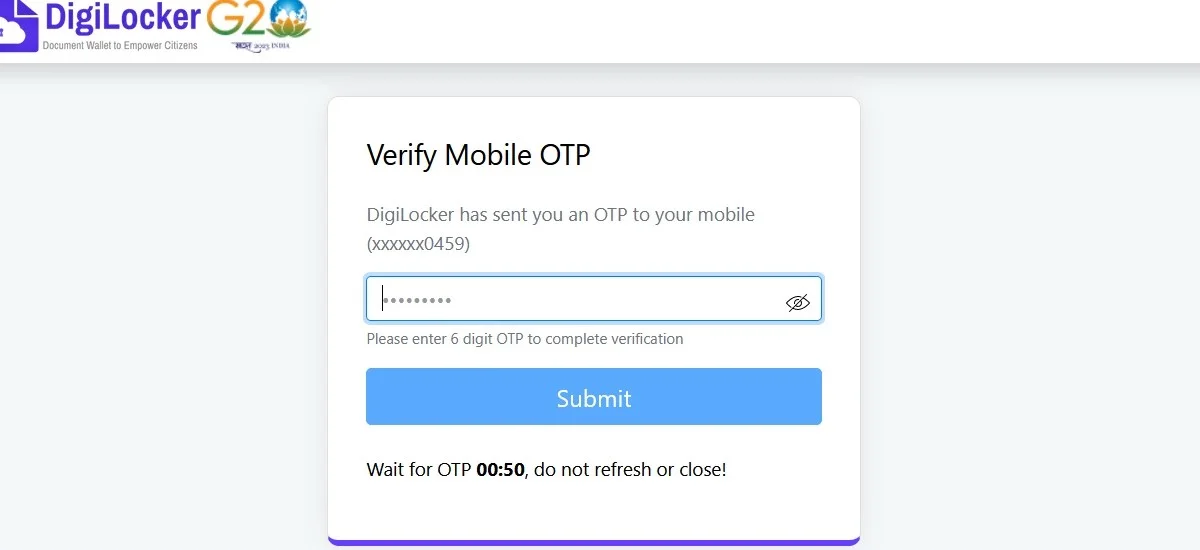This screenshot has height=550, width=1200.
Task: Click the 00:50 OTP countdown timer
Action: 500,469
